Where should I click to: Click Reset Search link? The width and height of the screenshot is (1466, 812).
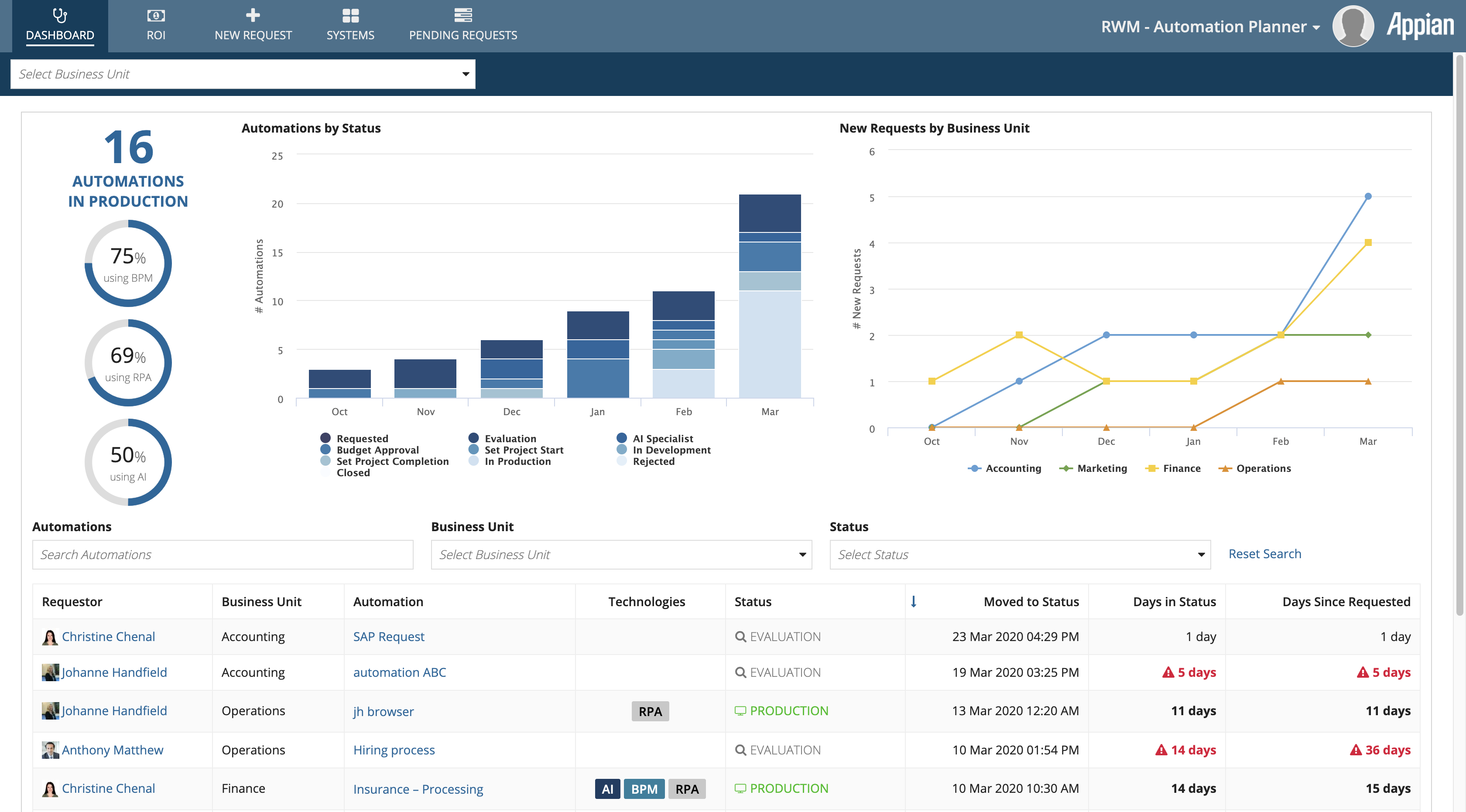click(1264, 553)
